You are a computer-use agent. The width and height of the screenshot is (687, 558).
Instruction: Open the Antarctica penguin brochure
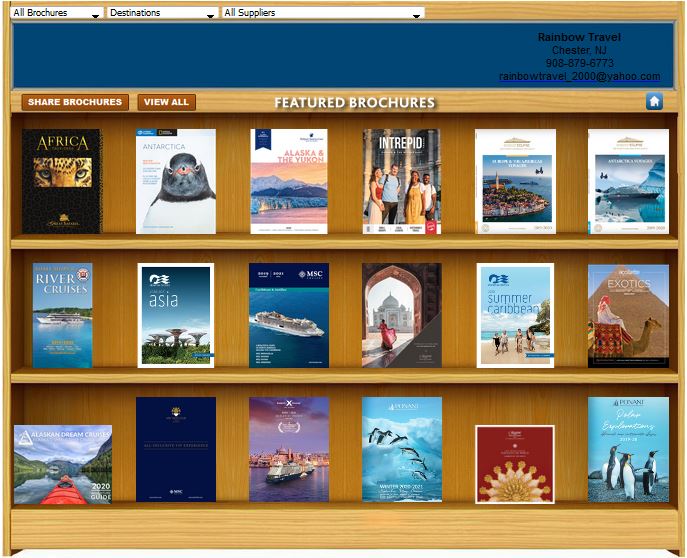point(175,181)
